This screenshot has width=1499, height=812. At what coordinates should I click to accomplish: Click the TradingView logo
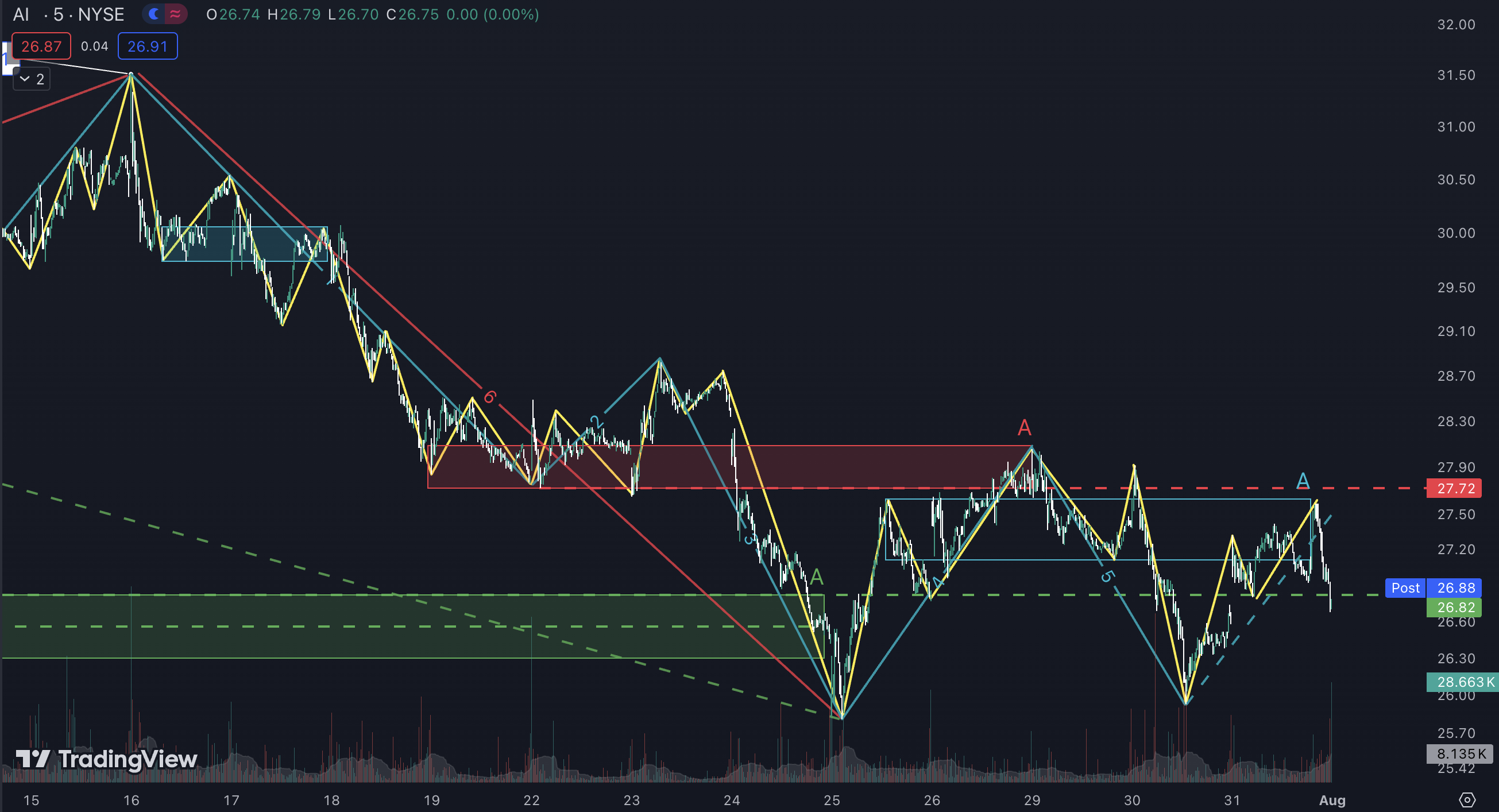[x=106, y=759]
